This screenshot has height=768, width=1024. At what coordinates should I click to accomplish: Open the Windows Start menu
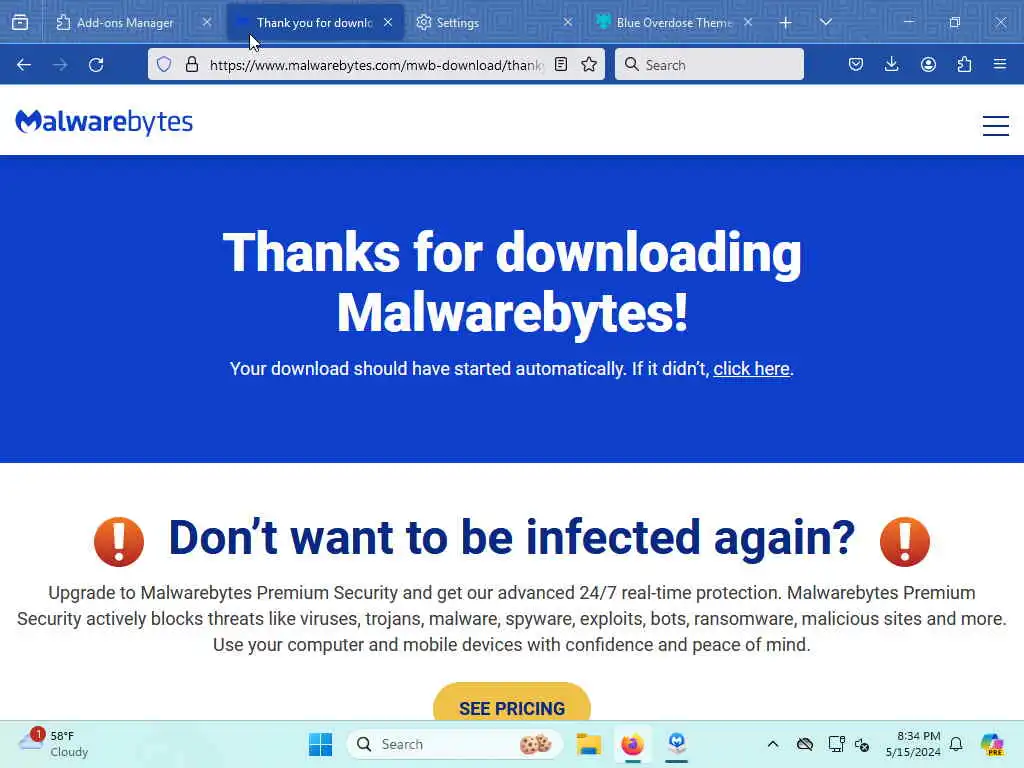(320, 744)
